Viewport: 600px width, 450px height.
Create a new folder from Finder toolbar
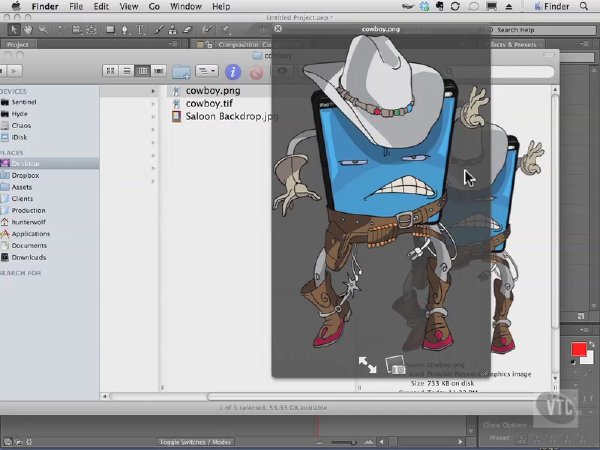click(x=181, y=72)
